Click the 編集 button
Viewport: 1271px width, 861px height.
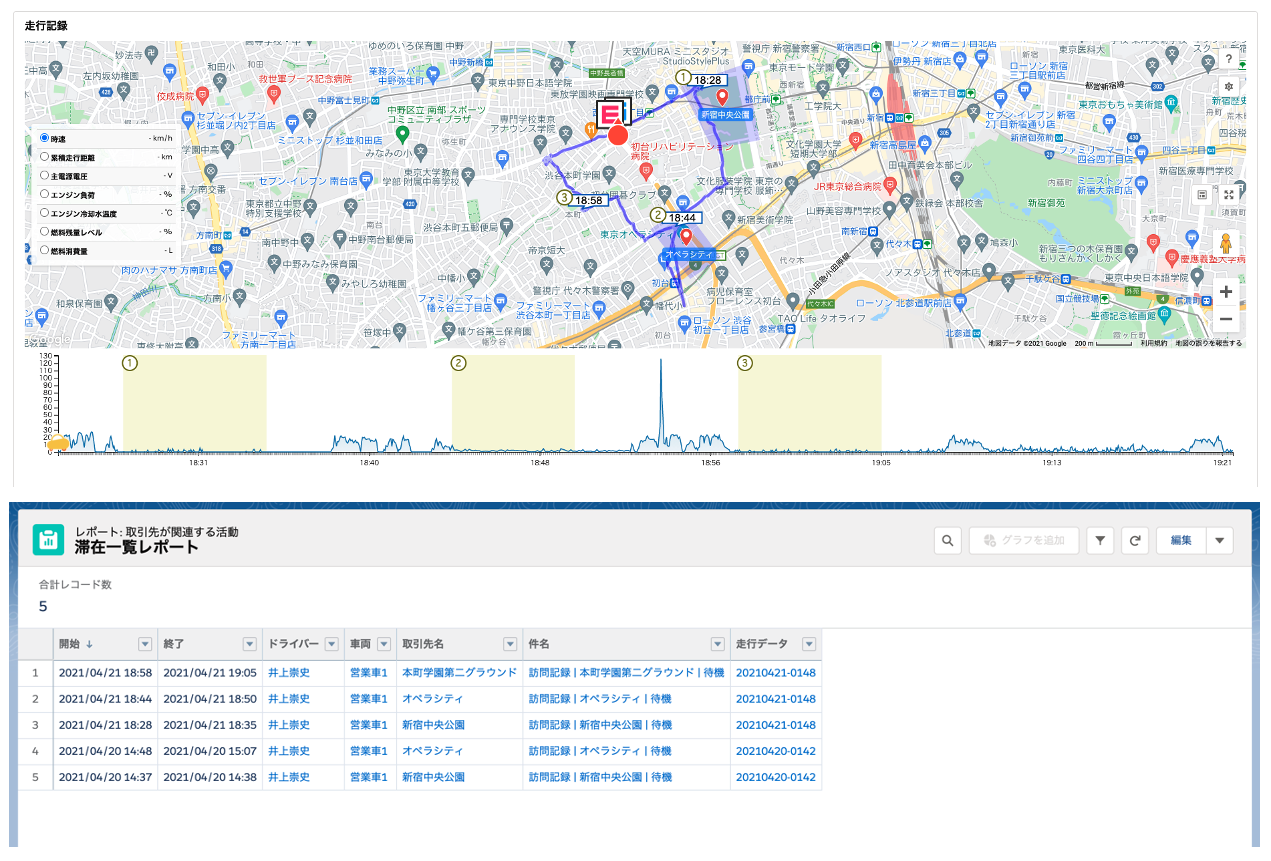coord(1181,541)
